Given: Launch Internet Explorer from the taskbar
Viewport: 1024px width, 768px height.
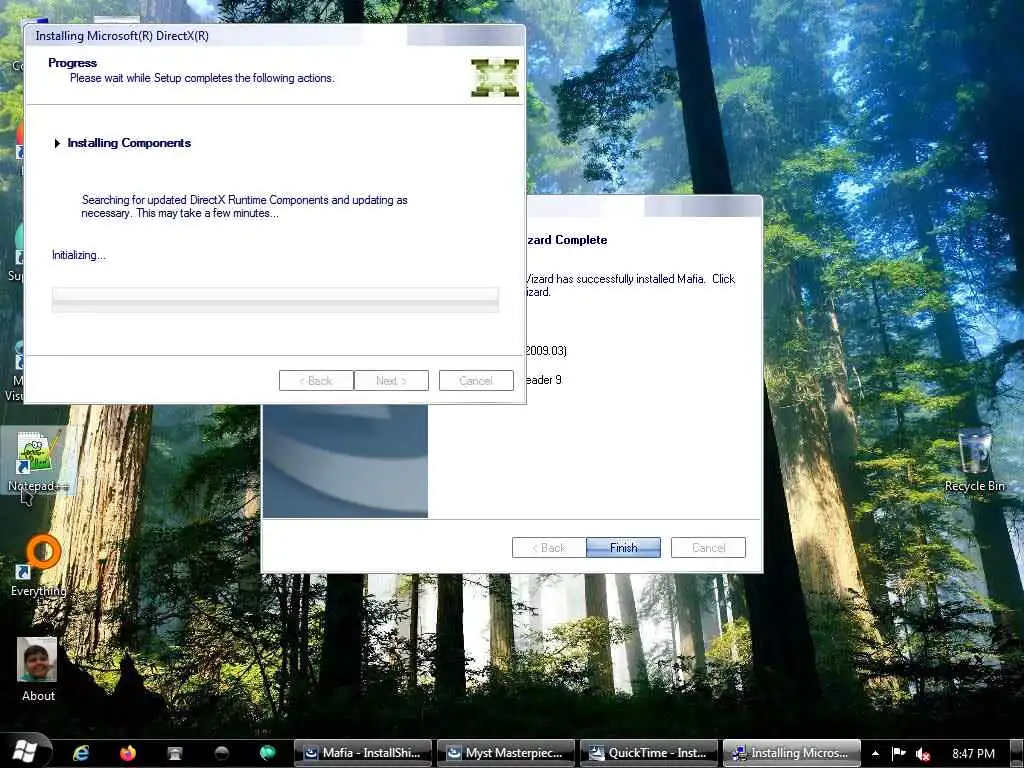Looking at the screenshot, I should 81,753.
